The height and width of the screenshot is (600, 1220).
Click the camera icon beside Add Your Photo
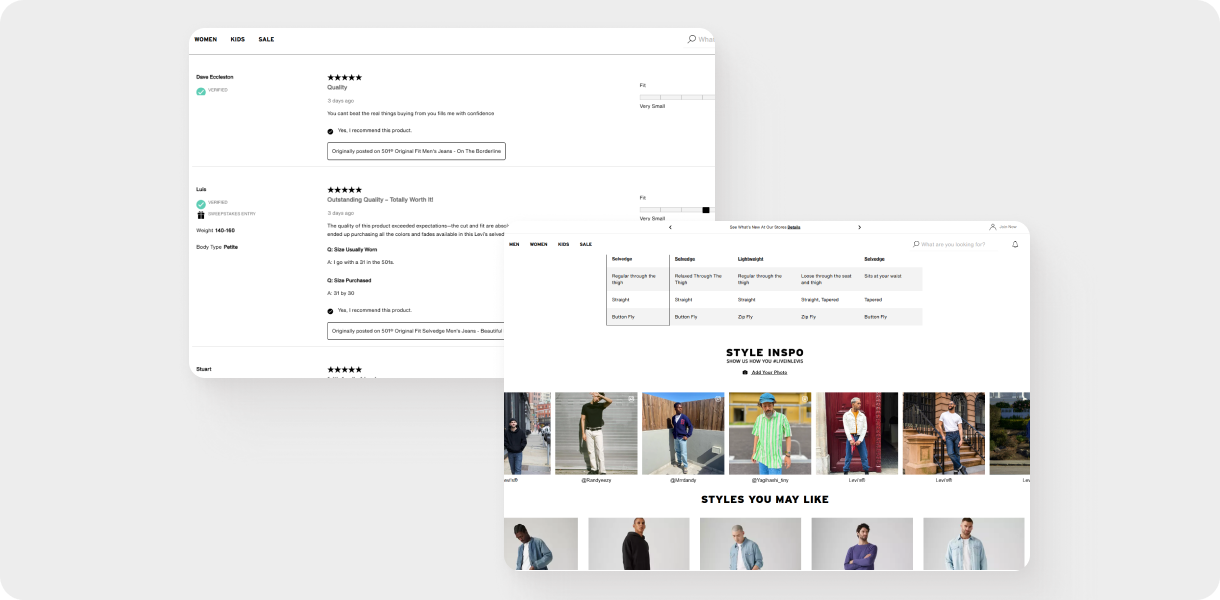(745, 372)
